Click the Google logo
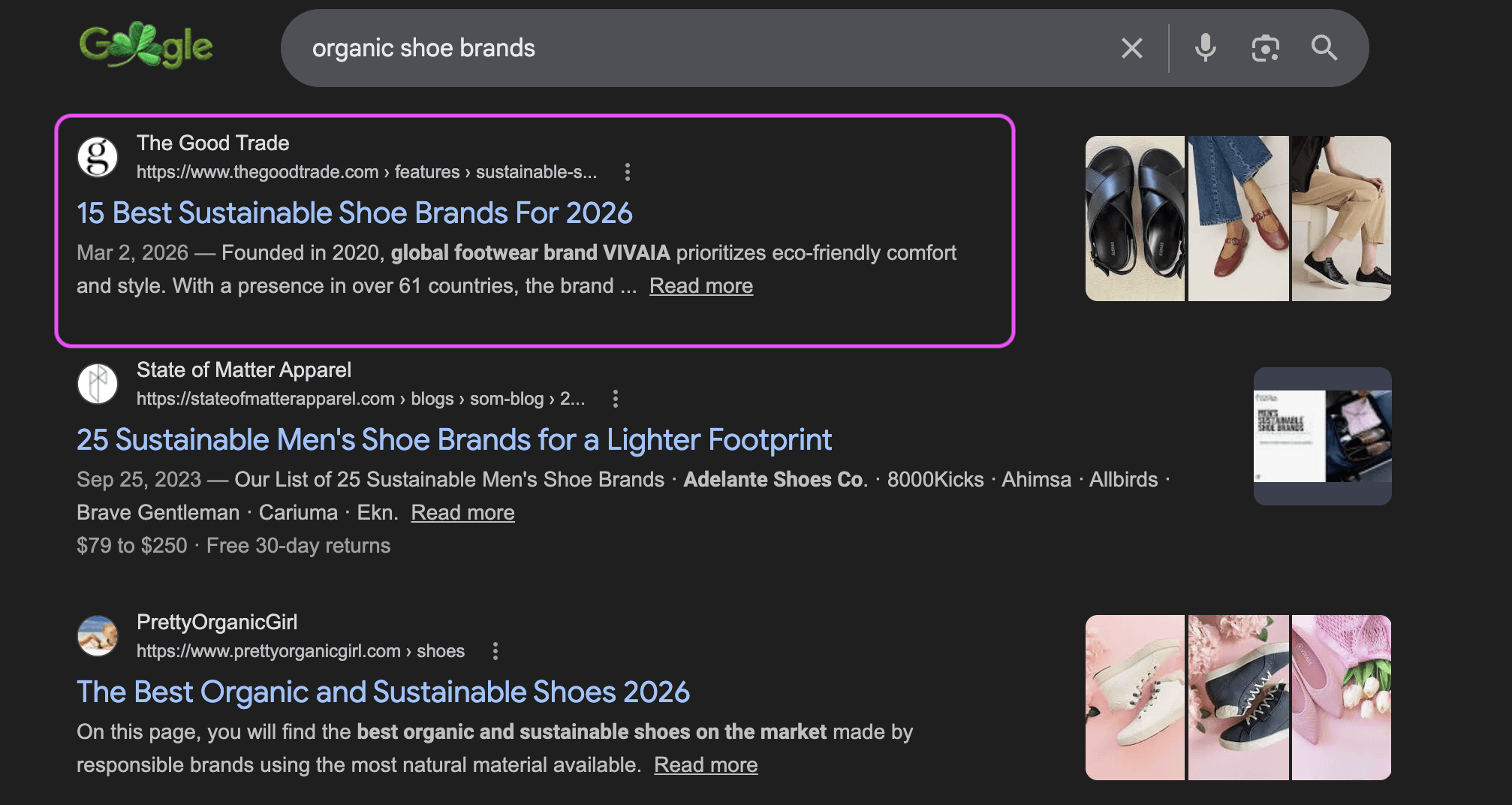1512x805 pixels. [x=146, y=47]
